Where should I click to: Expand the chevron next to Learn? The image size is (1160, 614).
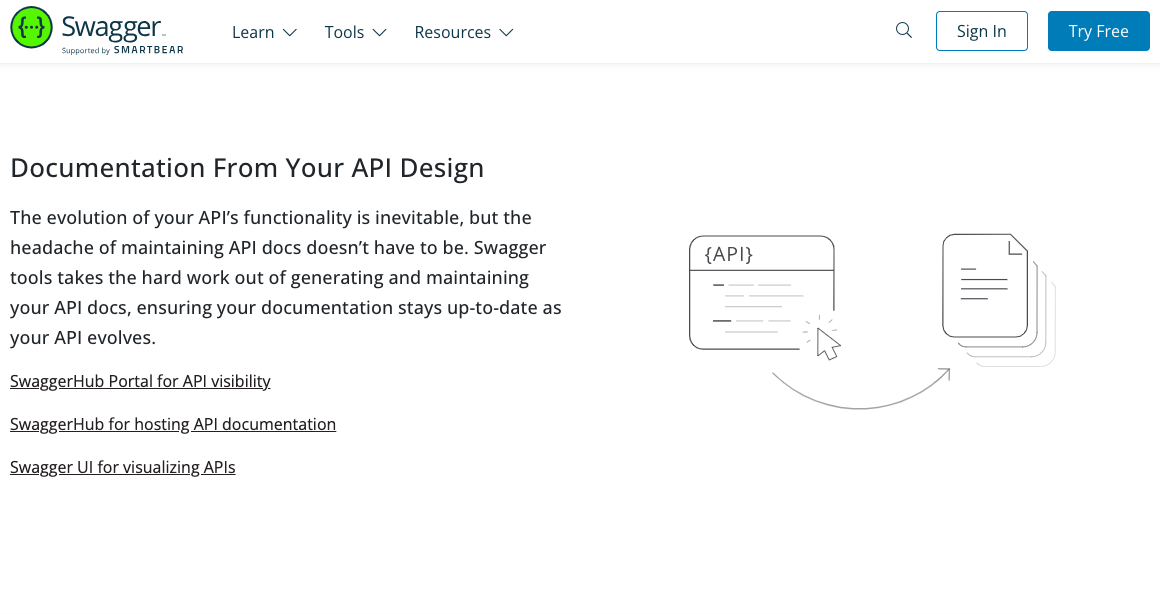tap(290, 33)
